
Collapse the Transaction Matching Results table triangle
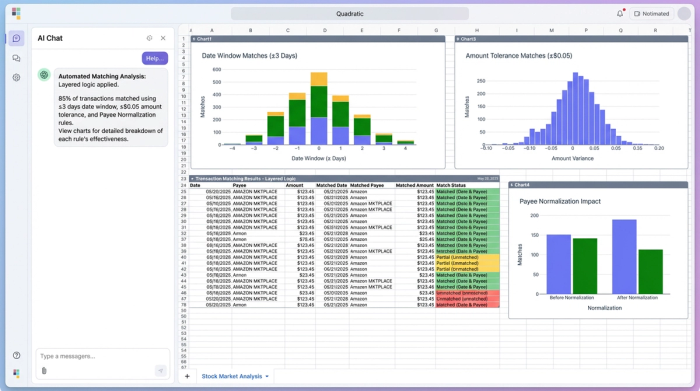pyautogui.click(x=192, y=179)
